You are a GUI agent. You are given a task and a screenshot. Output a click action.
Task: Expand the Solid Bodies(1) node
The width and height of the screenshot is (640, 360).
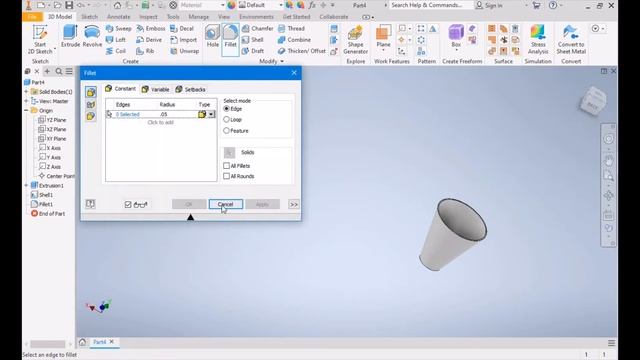pyautogui.click(x=27, y=92)
